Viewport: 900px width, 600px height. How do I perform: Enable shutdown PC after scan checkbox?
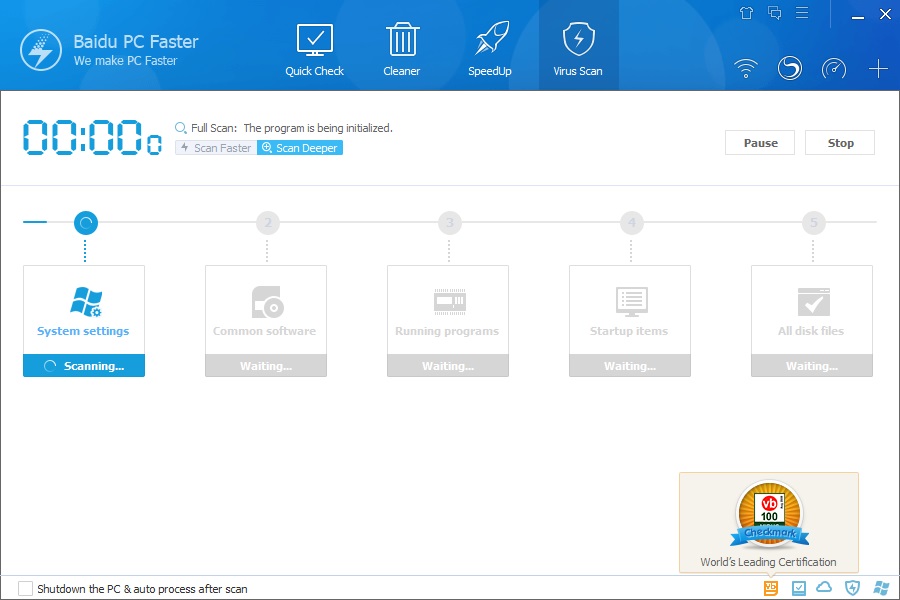(x=25, y=589)
